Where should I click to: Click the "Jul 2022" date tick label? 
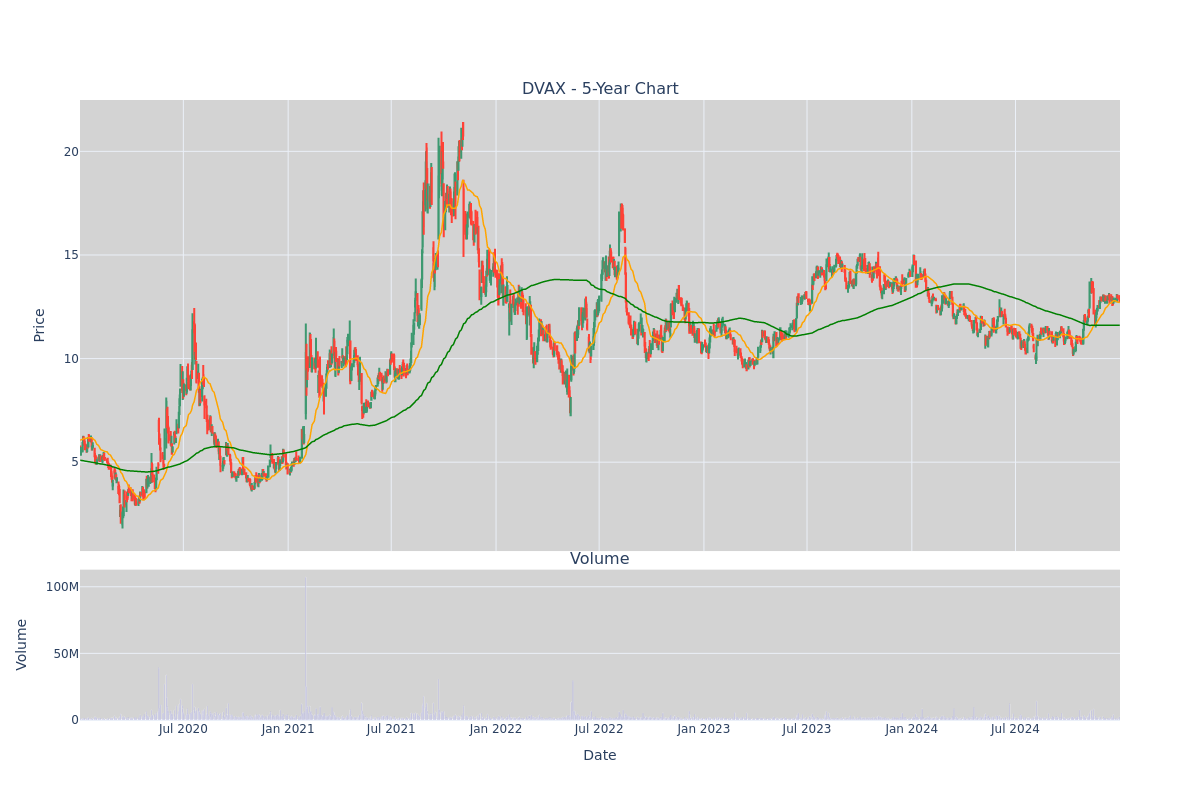[x=599, y=729]
